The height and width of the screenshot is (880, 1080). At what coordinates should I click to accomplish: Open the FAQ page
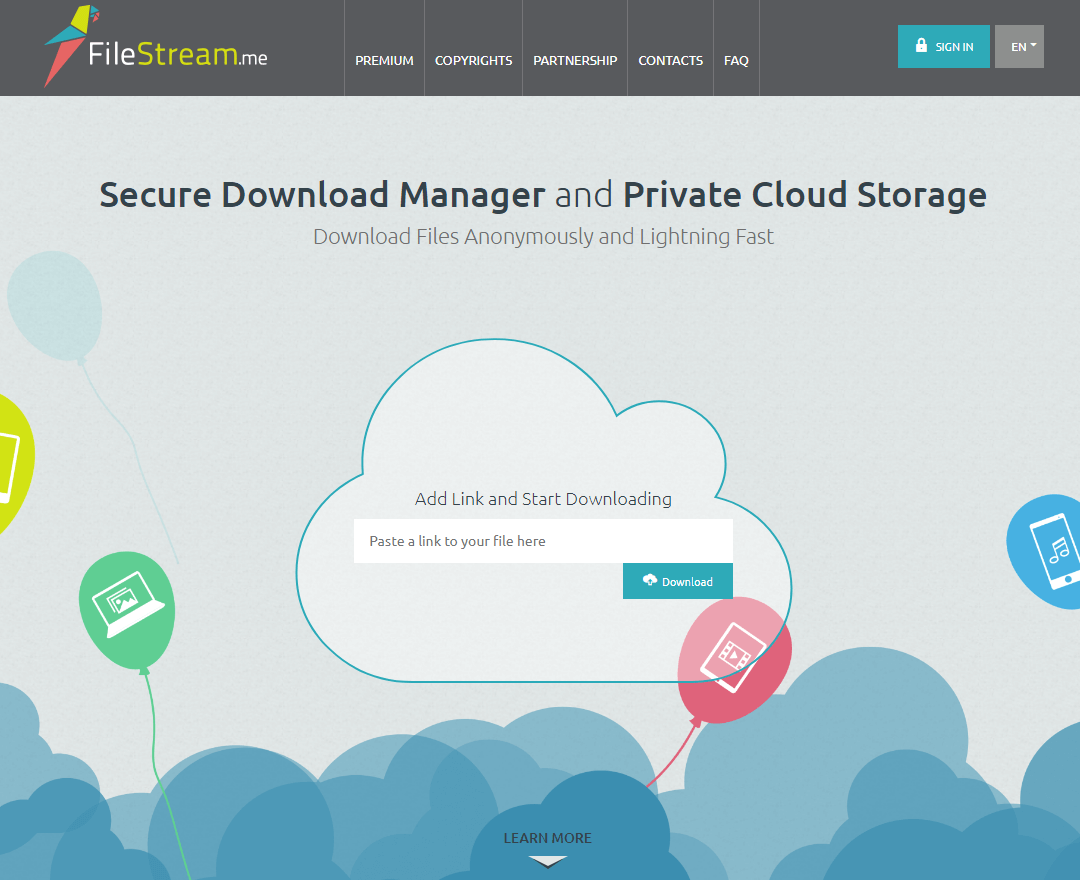(x=736, y=61)
